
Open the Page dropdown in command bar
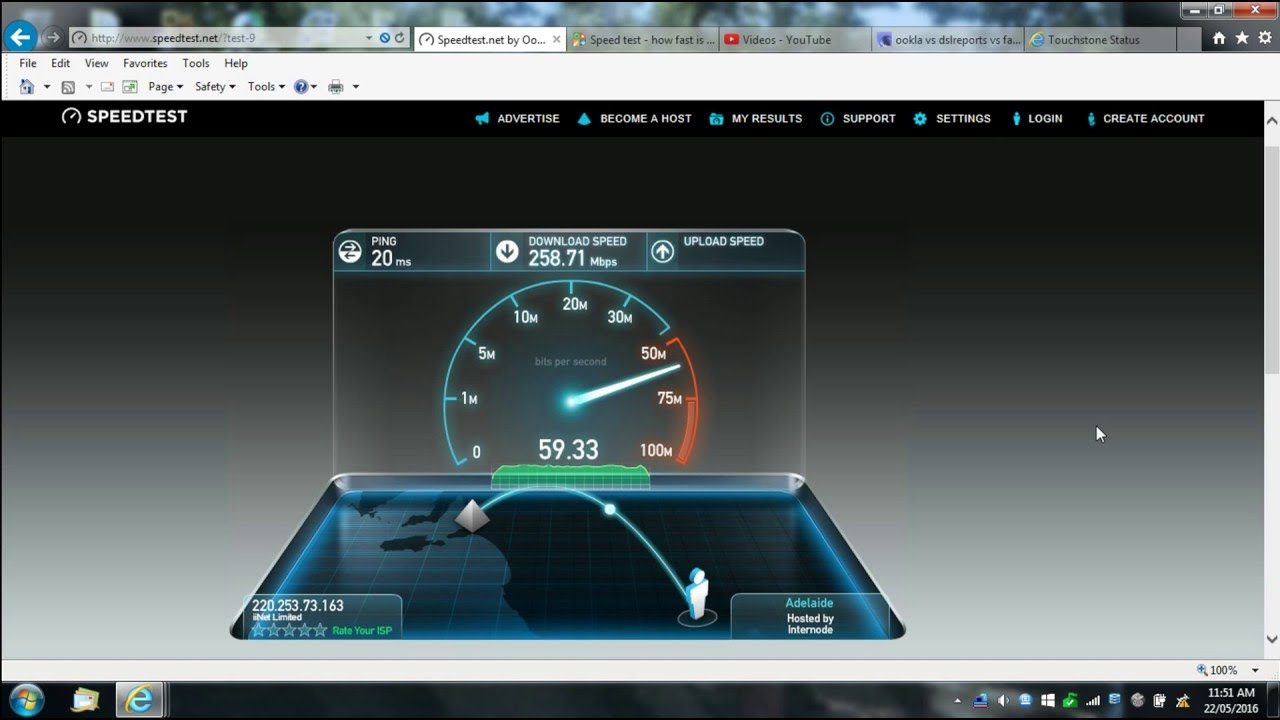coord(166,87)
